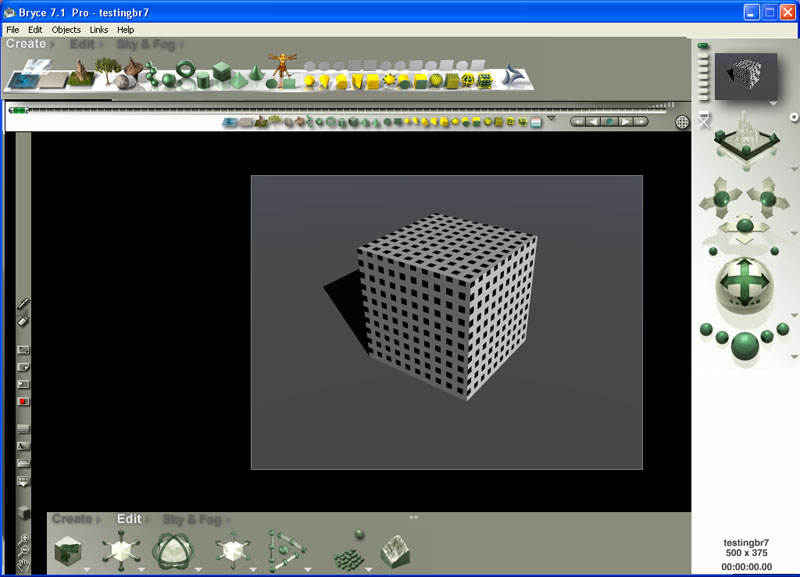Open the Materials Lab from the Edit palette

67,548
